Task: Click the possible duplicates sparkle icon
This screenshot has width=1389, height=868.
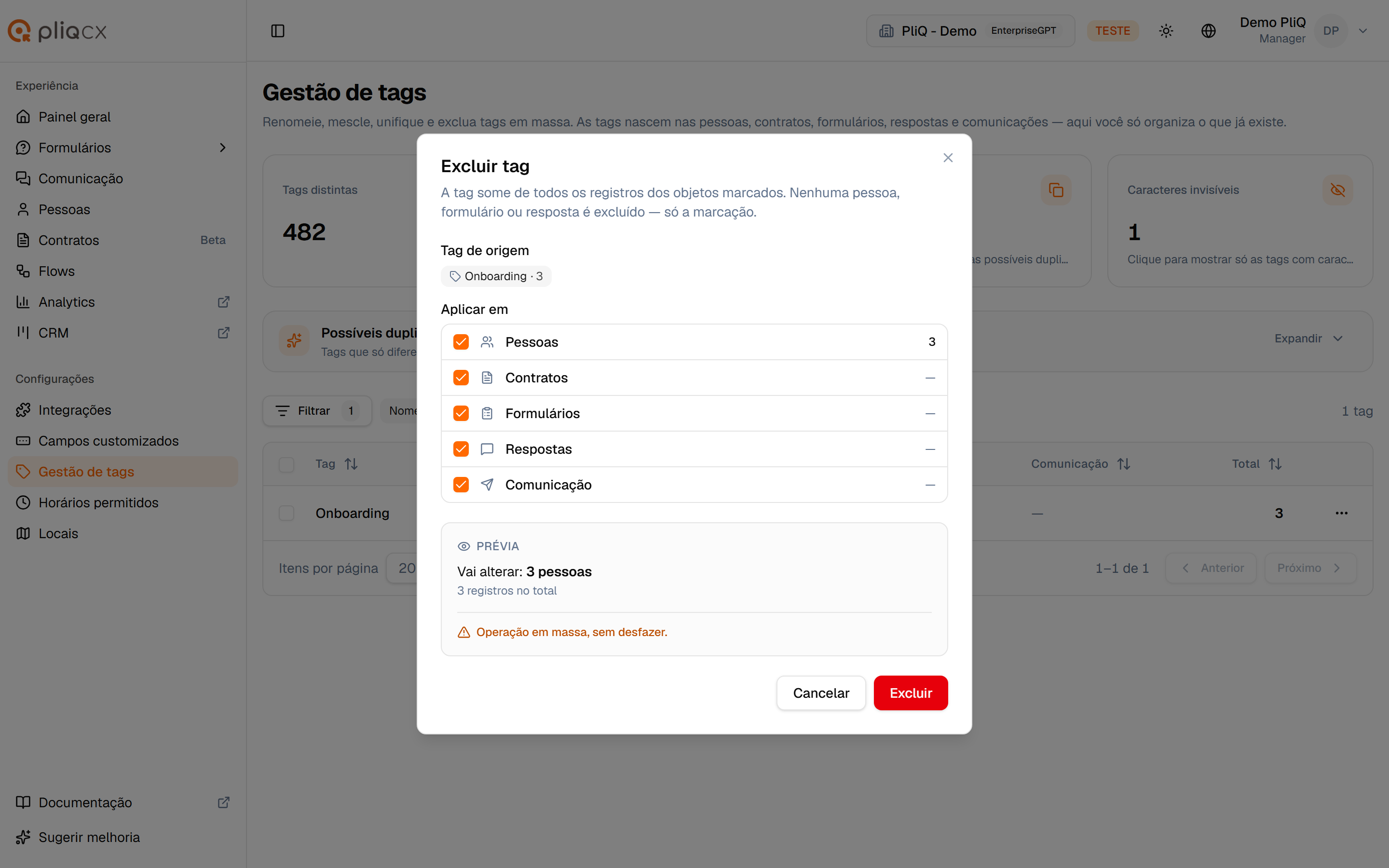Action: coord(294,340)
